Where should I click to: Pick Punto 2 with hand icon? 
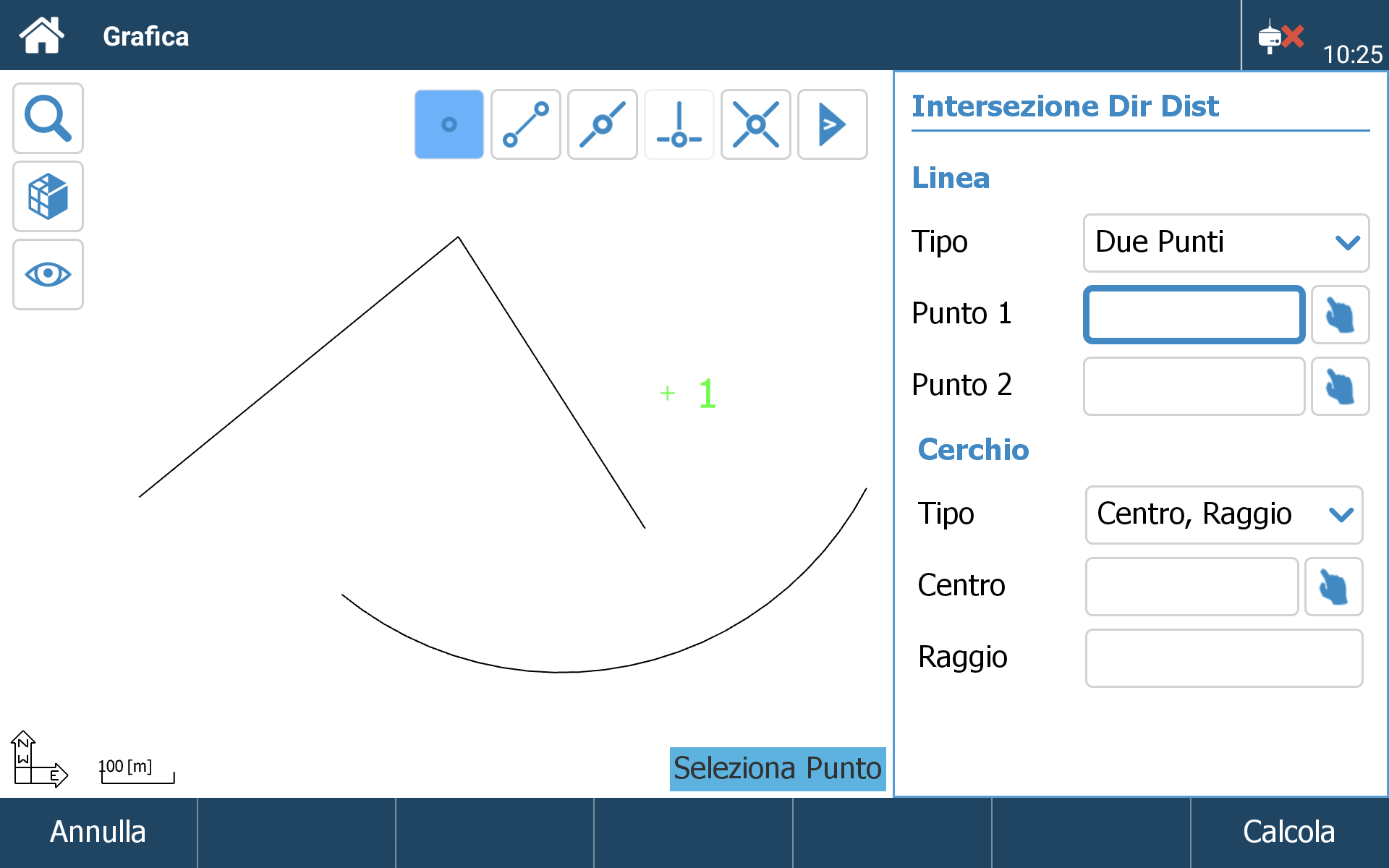(x=1340, y=386)
